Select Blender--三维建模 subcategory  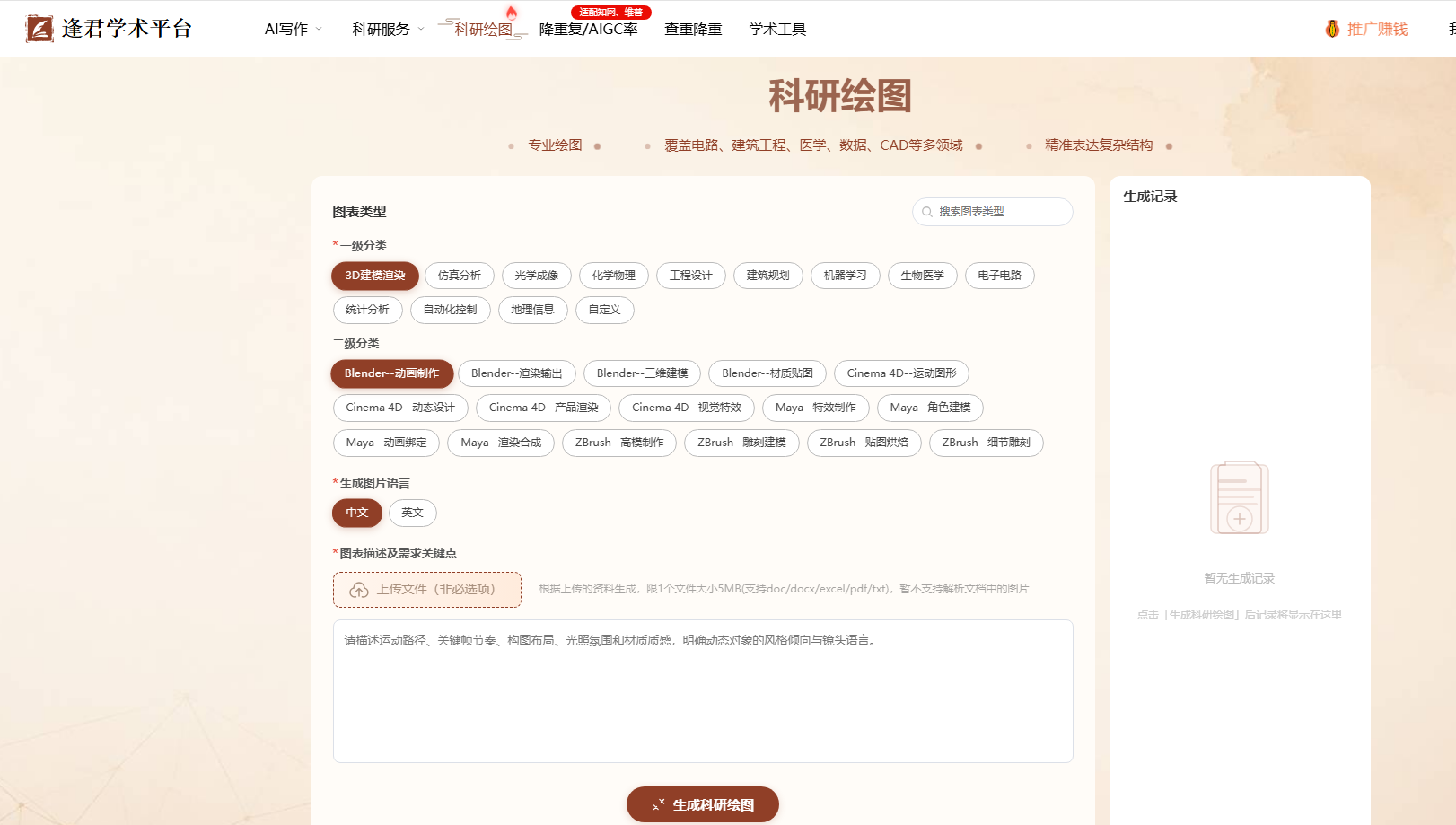coord(643,373)
